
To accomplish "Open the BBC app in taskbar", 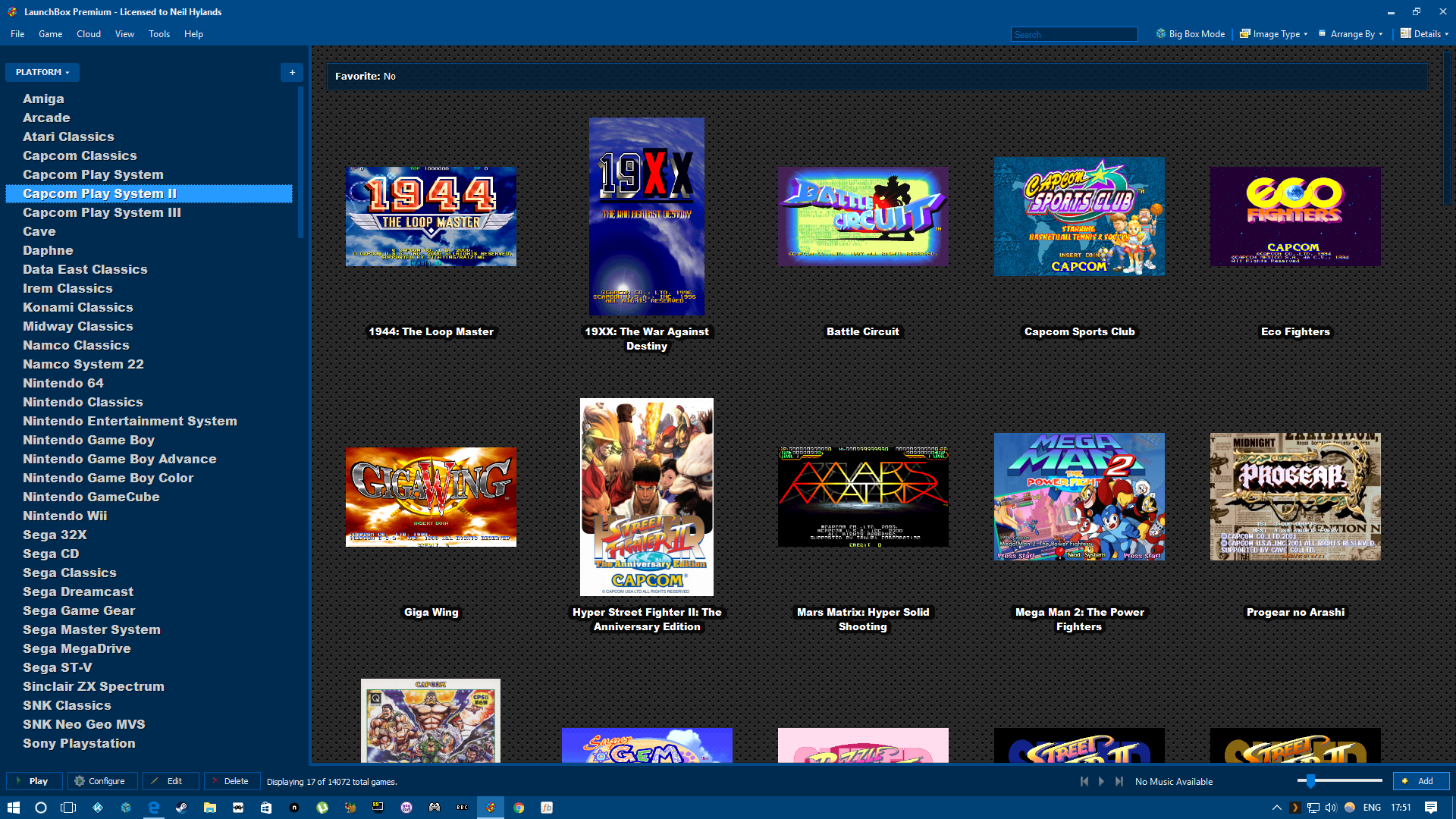I will tap(463, 808).
